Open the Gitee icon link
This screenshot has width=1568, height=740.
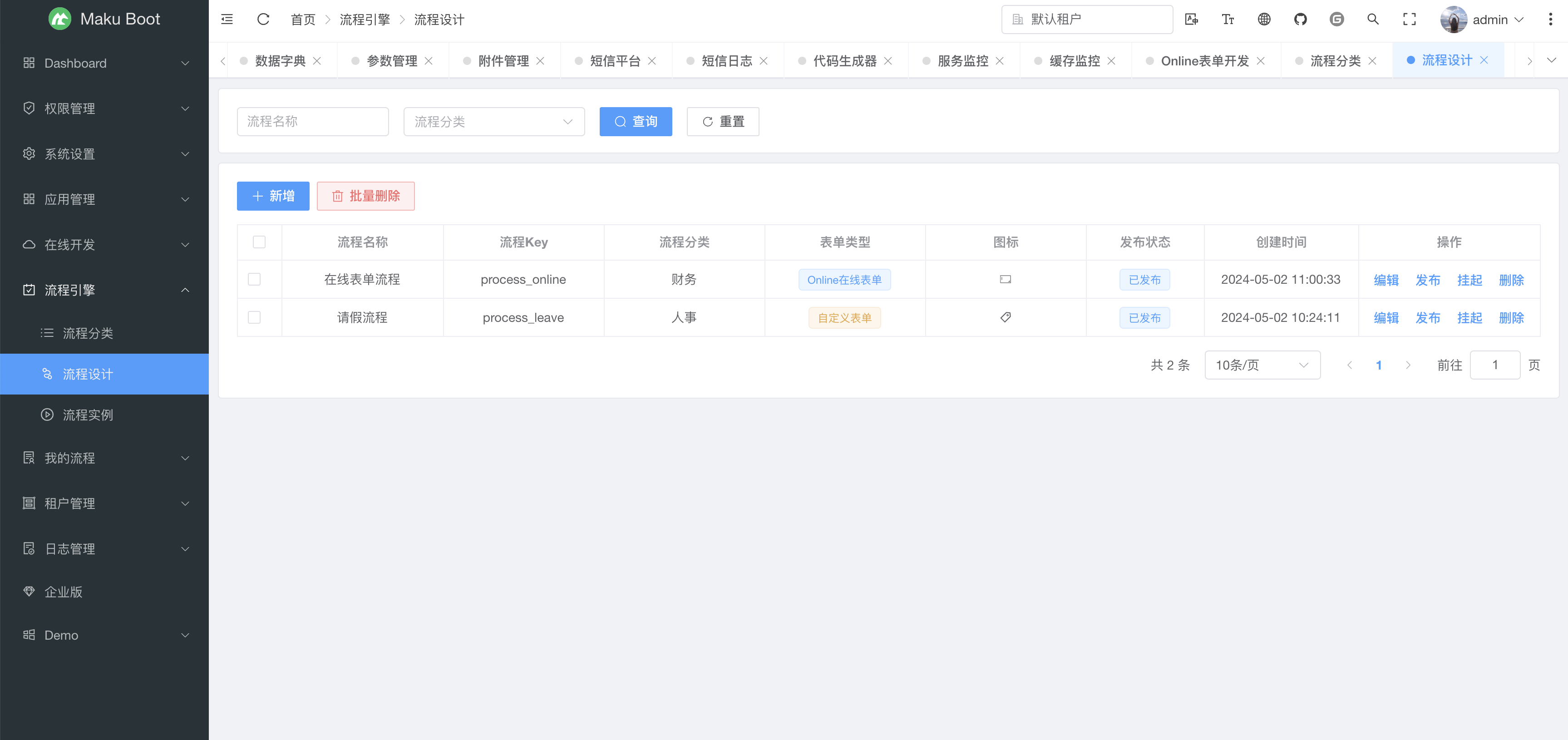pyautogui.click(x=1336, y=20)
